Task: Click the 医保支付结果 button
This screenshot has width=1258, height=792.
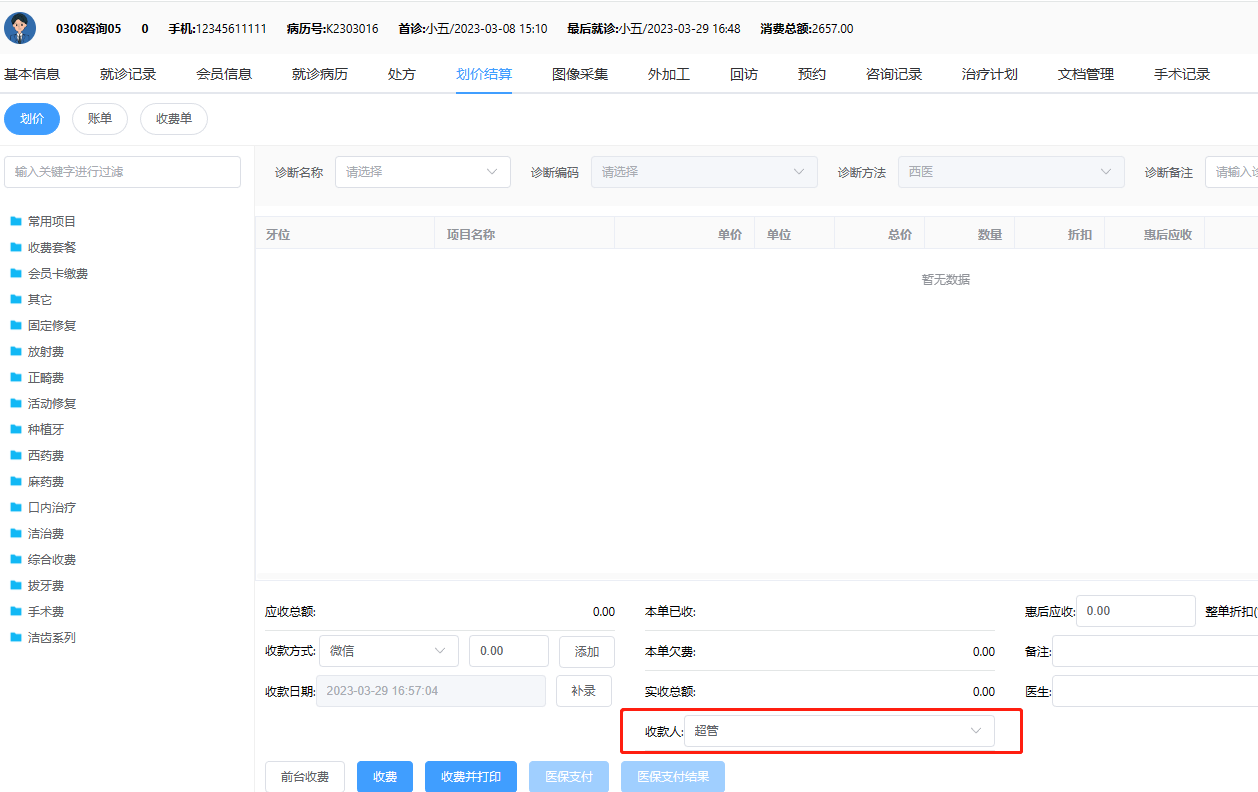Action: (673, 777)
